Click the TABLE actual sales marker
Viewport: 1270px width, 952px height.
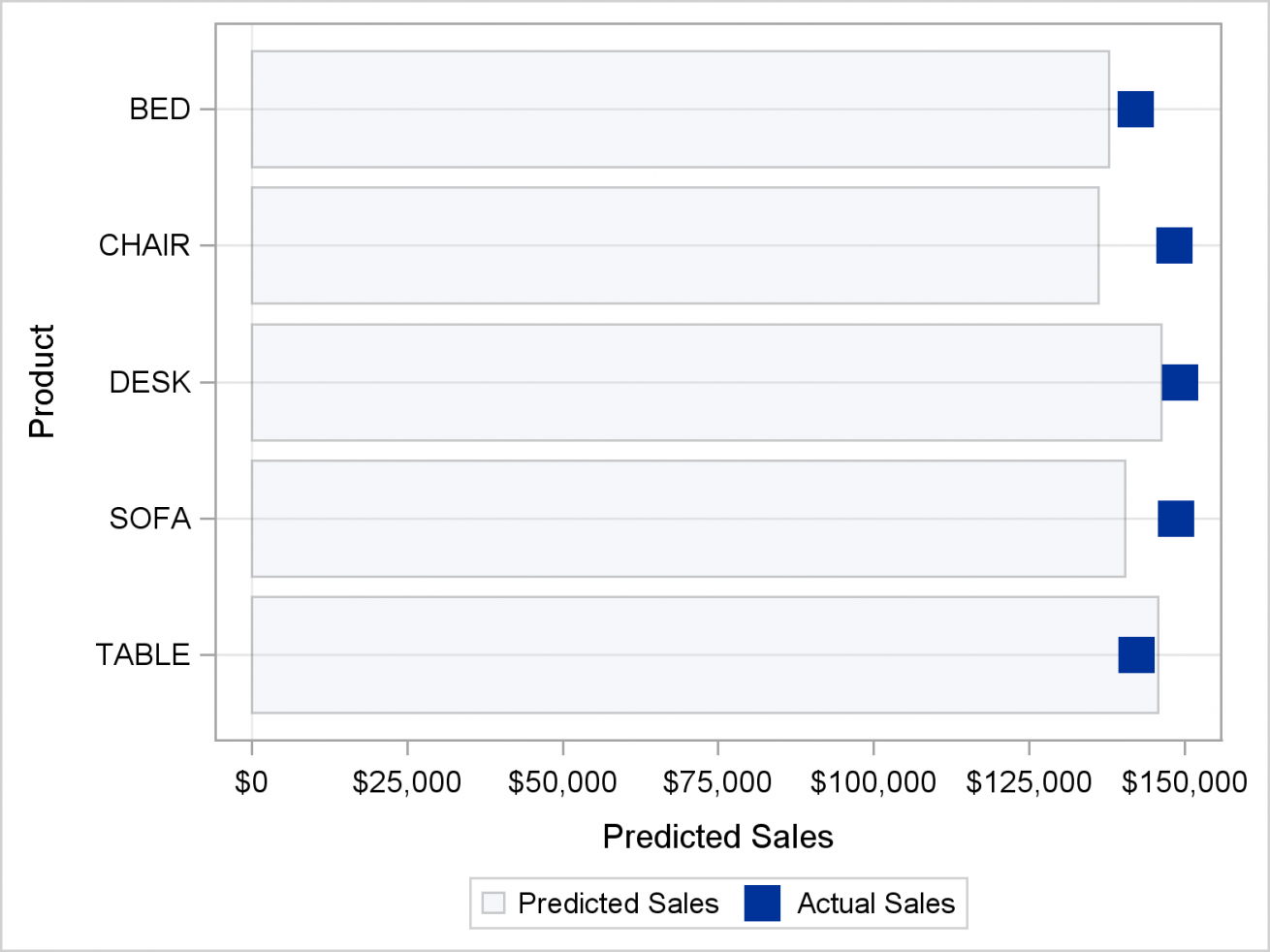[x=1136, y=654]
